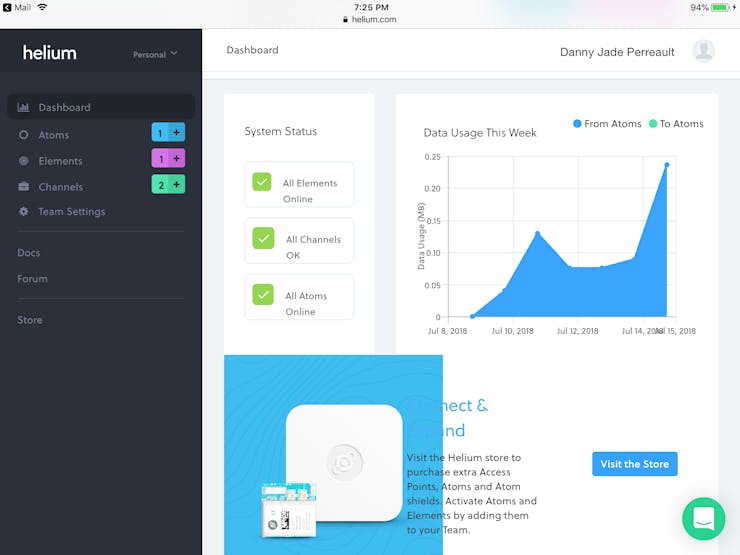Click the All Channels OK checkmark
Image resolution: width=740 pixels, height=555 pixels.
click(x=263, y=238)
